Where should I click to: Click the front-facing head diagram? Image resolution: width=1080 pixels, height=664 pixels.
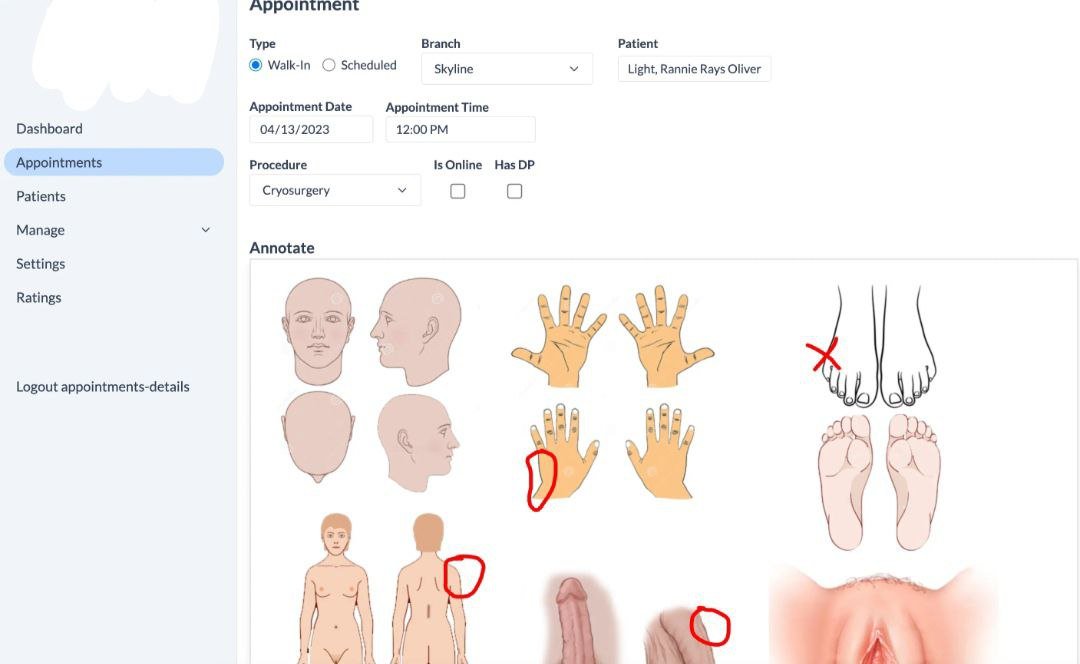point(318,331)
